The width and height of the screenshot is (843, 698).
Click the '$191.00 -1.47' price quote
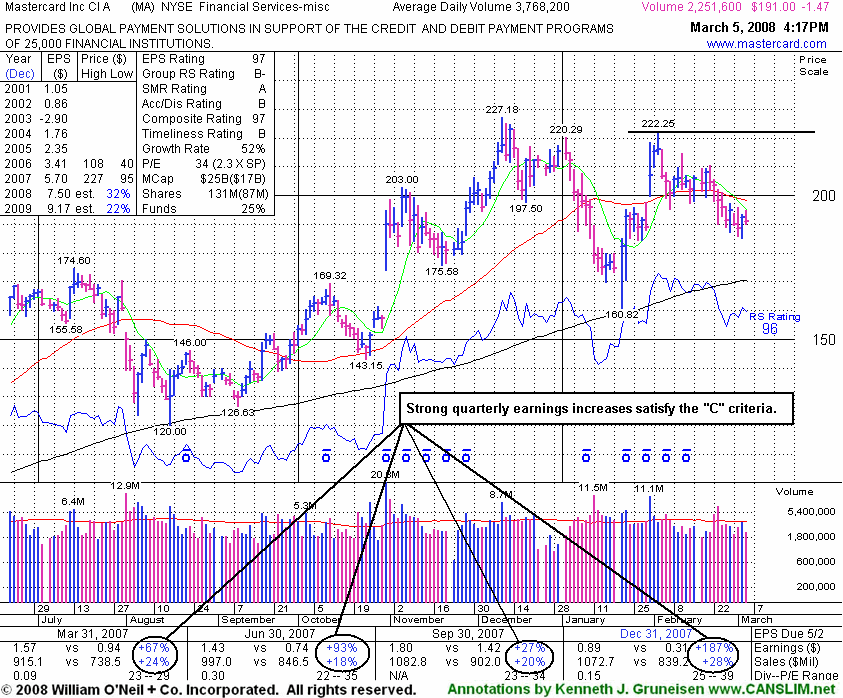[x=790, y=7]
